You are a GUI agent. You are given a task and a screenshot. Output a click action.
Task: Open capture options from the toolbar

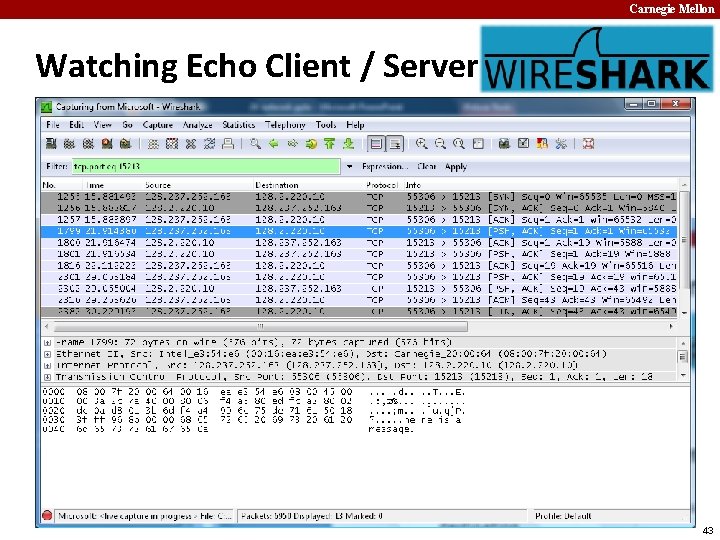click(x=69, y=144)
